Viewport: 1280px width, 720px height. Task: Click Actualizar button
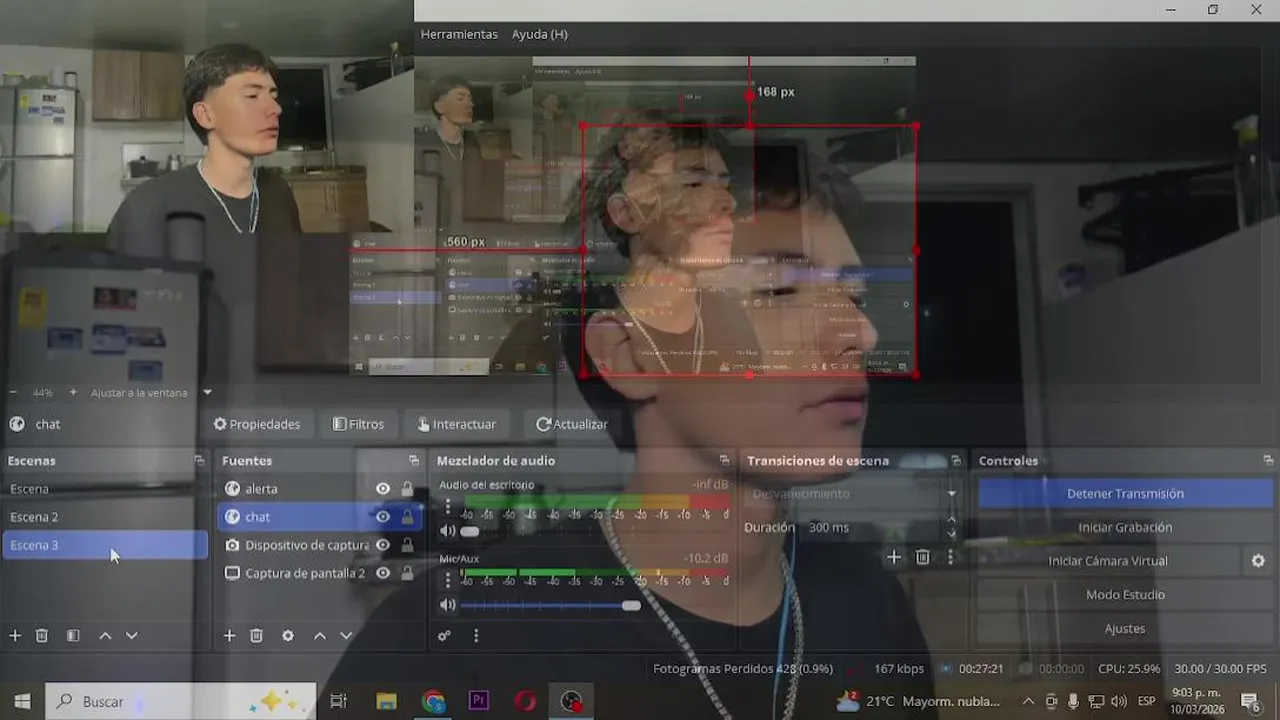571,424
